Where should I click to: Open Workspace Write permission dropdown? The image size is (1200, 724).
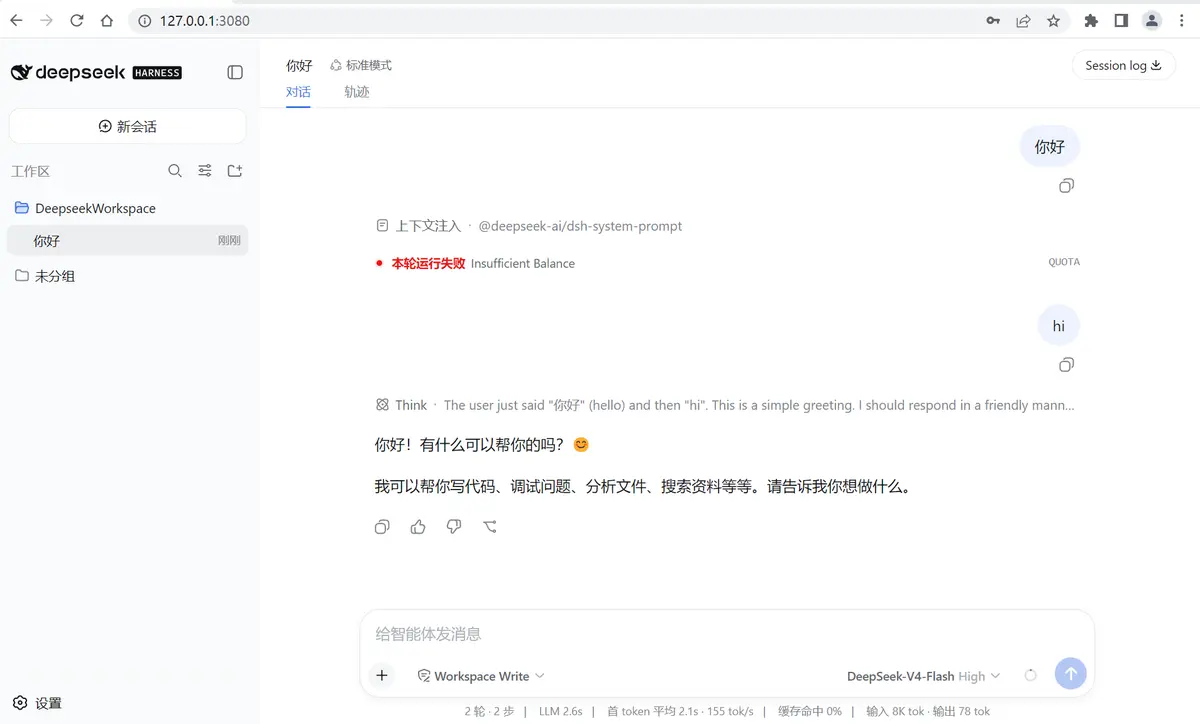click(x=481, y=676)
